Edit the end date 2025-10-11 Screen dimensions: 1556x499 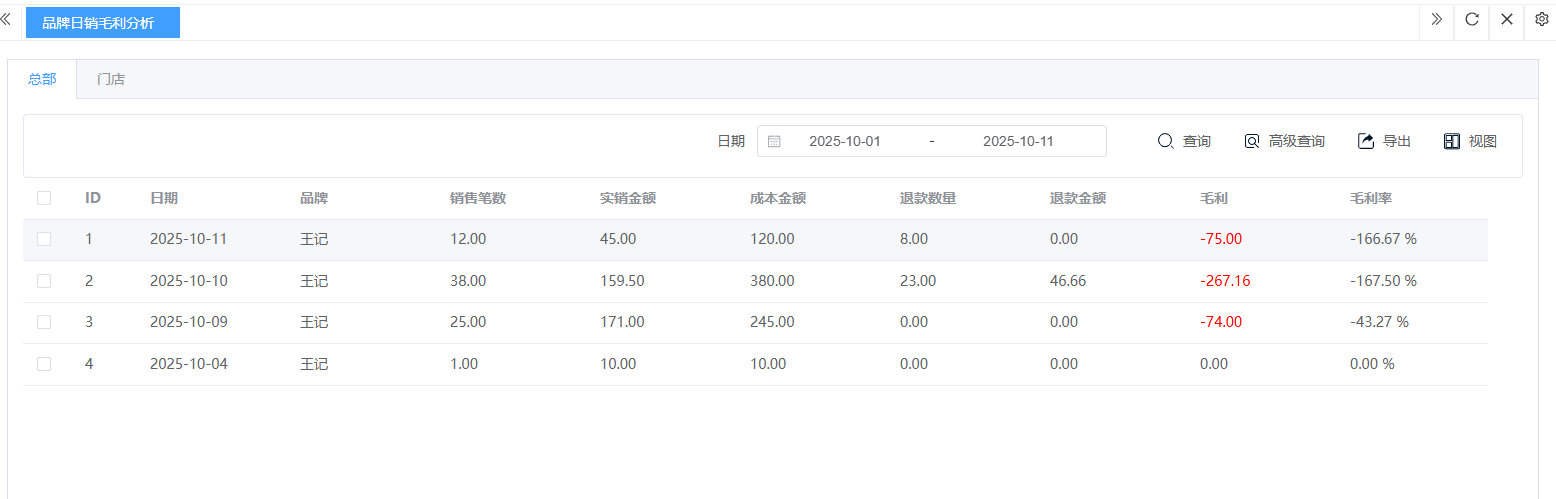1018,142
